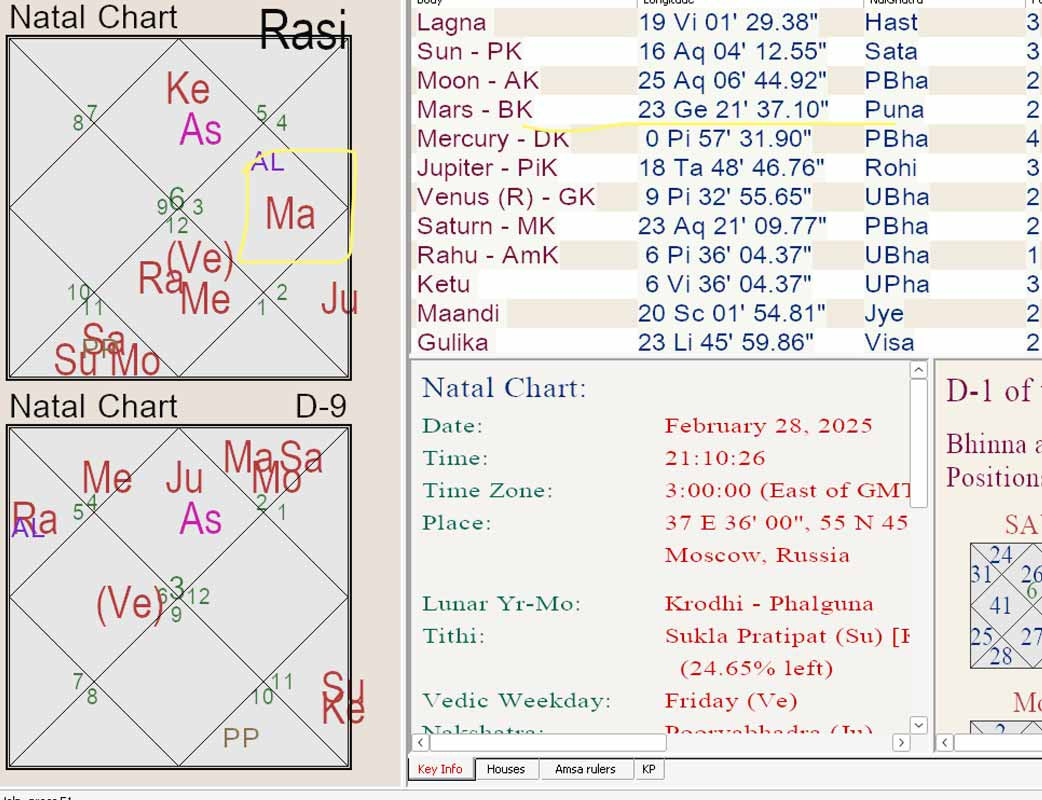The image size is (1042, 800).
Task: Click the SAV ashtakavarga mini chart
Action: (x=1005, y=605)
